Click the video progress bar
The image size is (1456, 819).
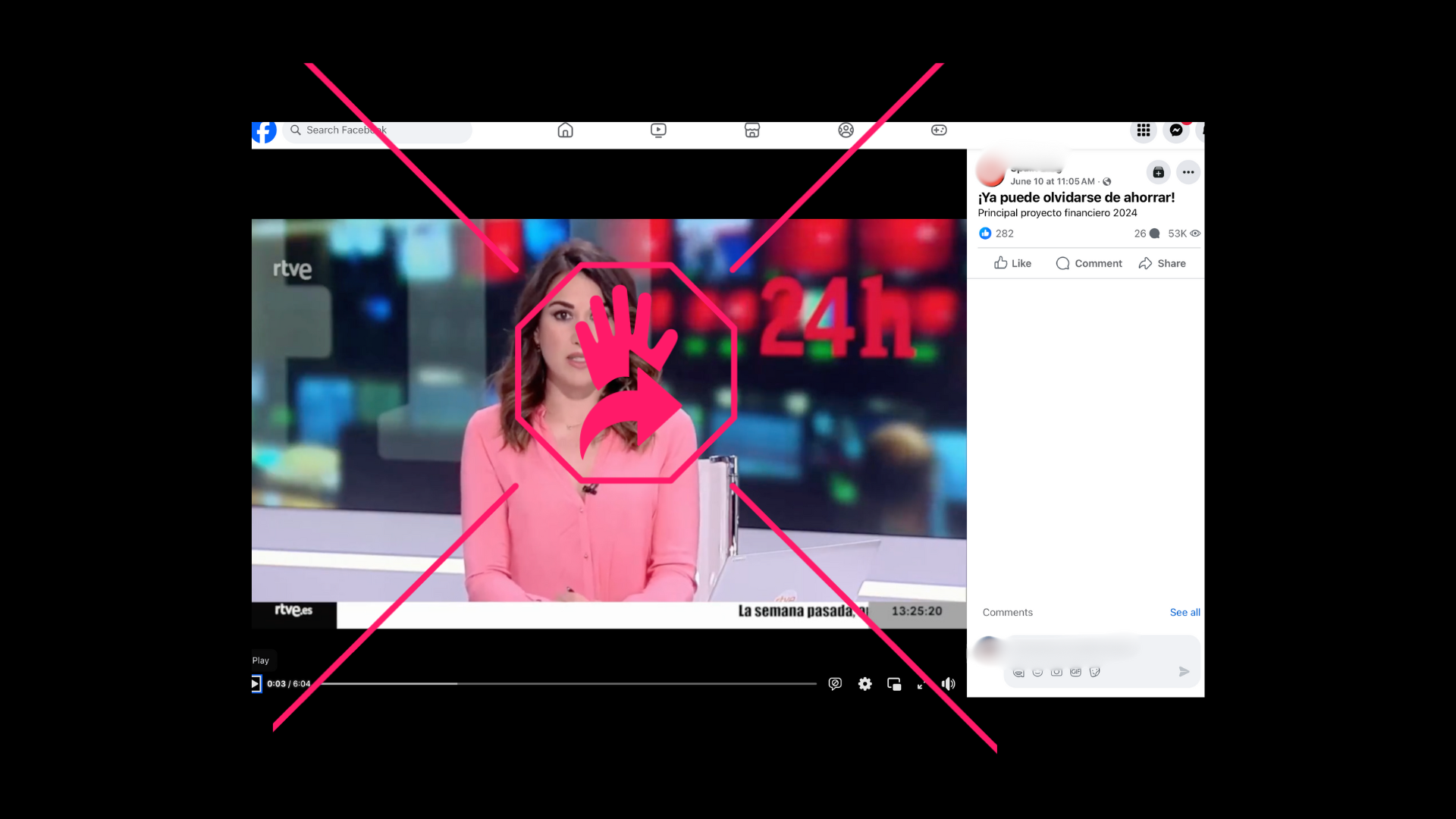569,684
